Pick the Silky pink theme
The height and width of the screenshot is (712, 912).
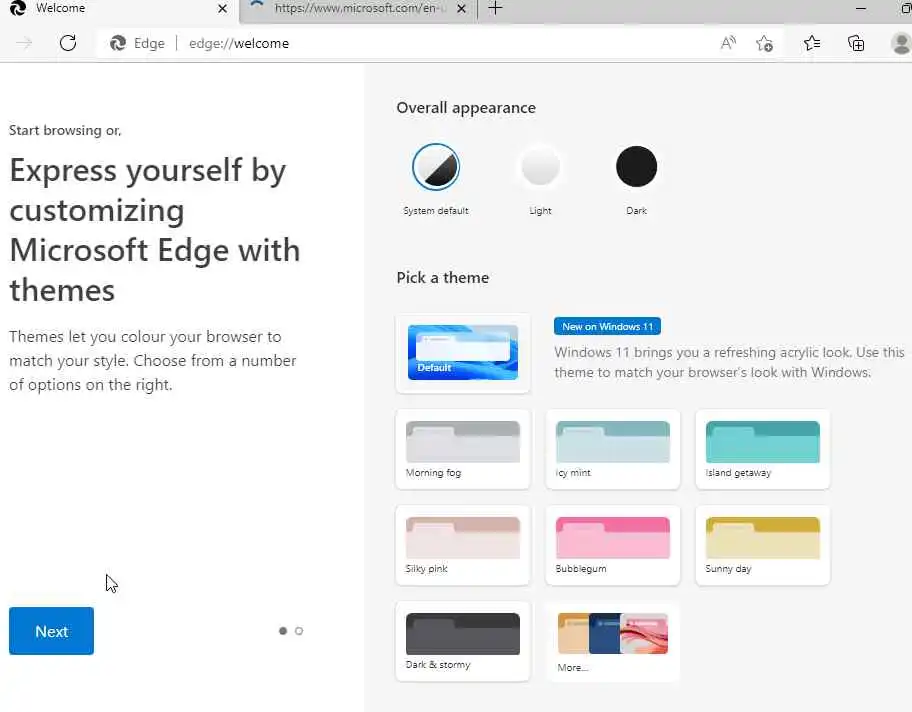point(463,545)
